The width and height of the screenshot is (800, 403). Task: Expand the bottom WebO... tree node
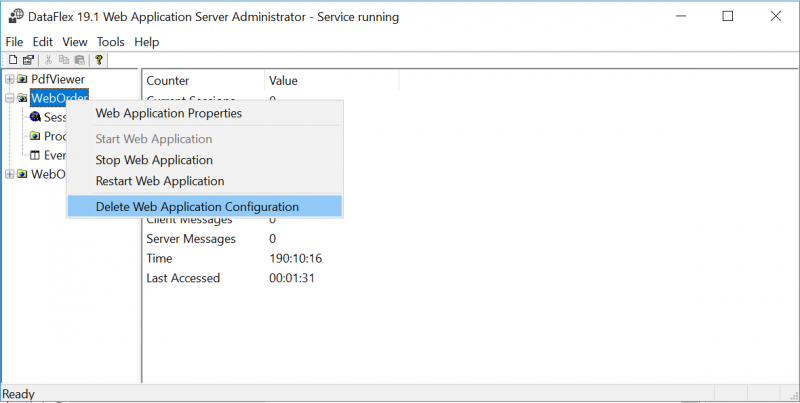pos(9,174)
